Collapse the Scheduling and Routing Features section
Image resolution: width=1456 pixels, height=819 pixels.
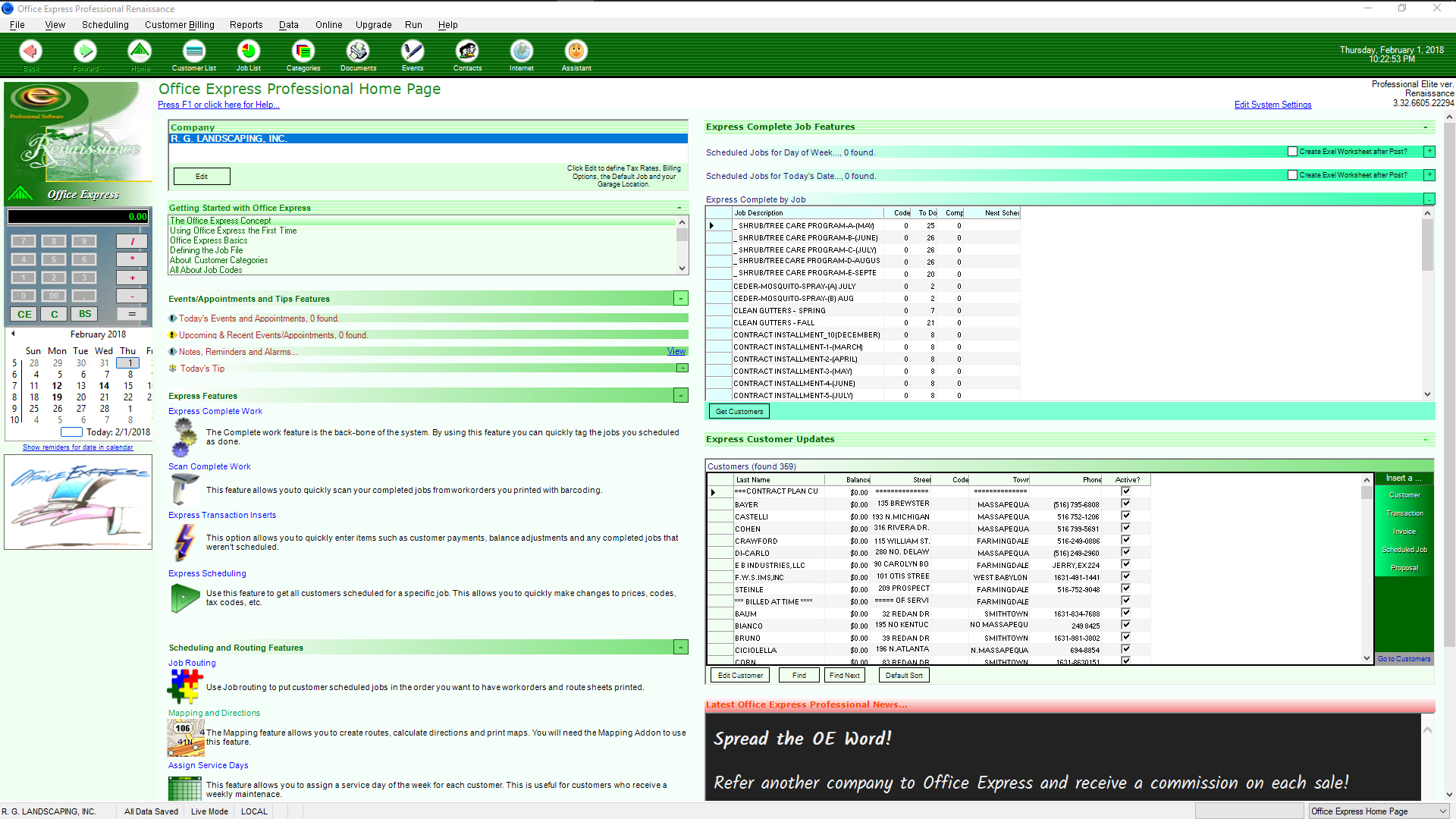pyautogui.click(x=681, y=648)
